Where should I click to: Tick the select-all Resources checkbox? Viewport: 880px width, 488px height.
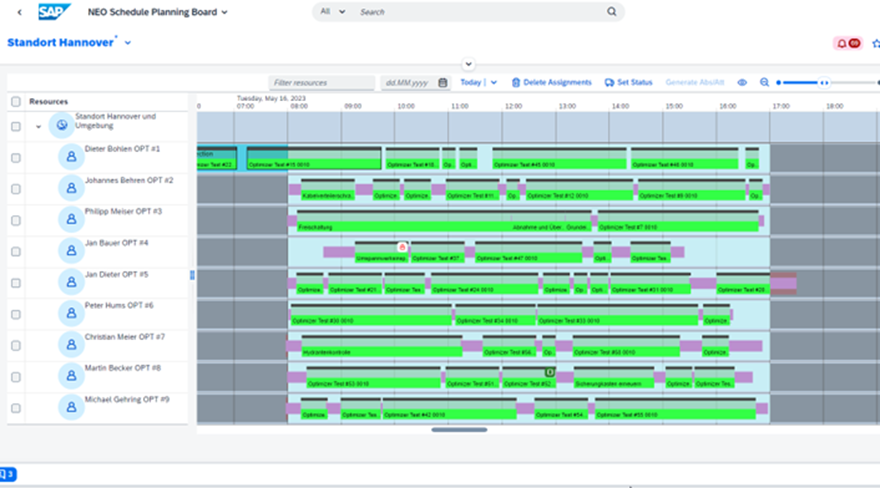(16, 102)
